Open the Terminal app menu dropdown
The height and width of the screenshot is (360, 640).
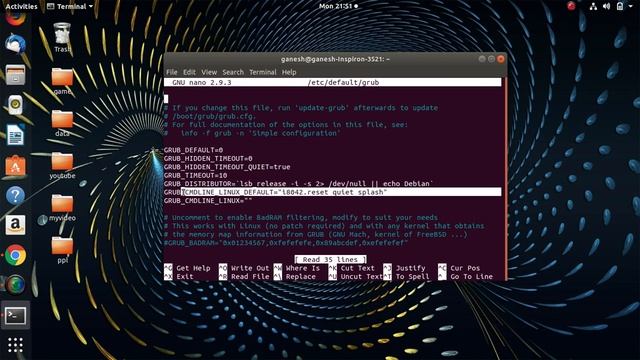pyautogui.click(x=70, y=6)
